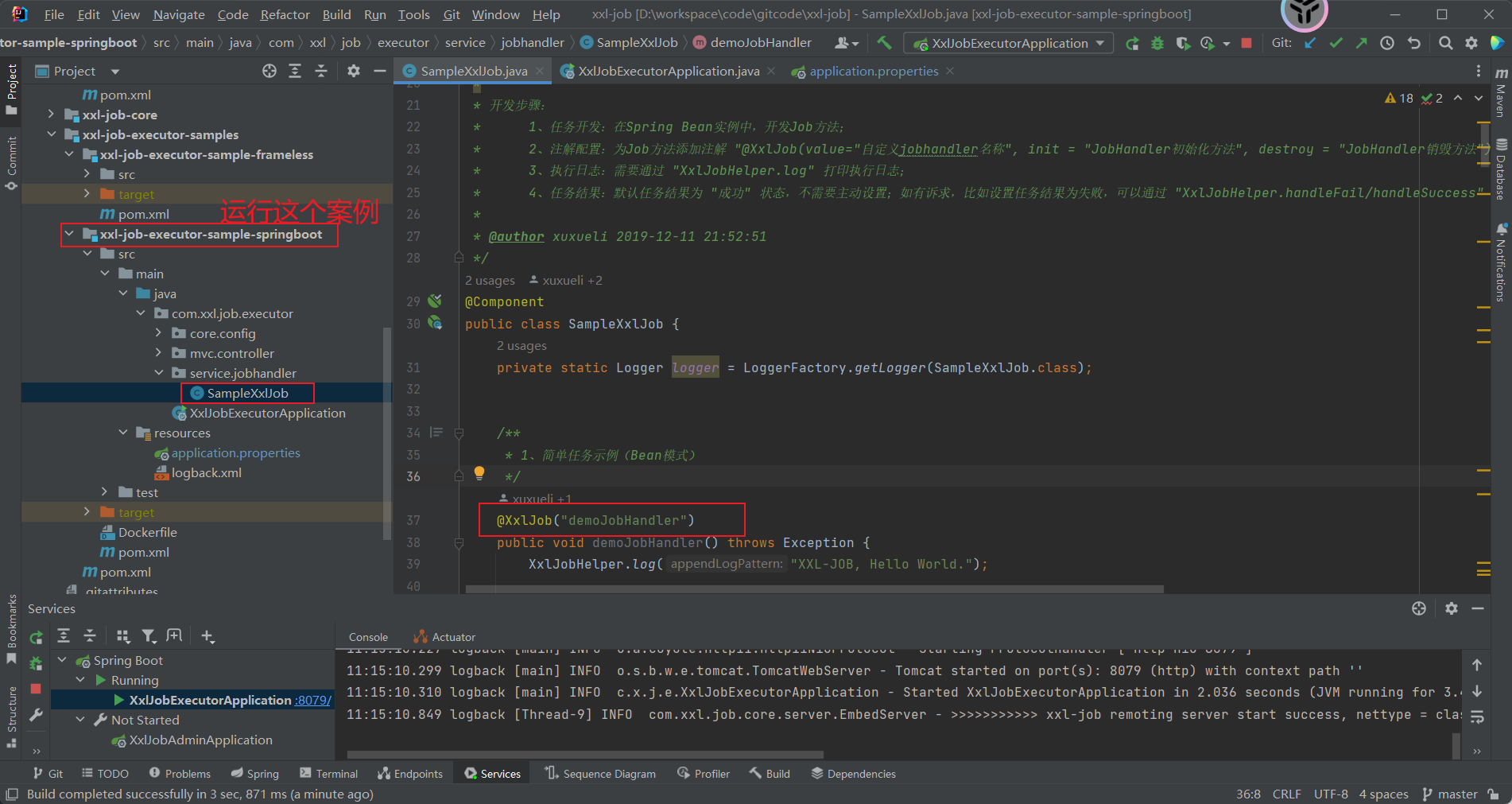
Task: Click the Debug bug icon in the top toolbar
Action: pyautogui.click(x=1157, y=43)
